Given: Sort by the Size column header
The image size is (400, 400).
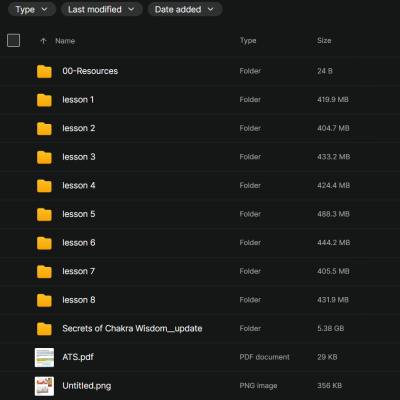Looking at the screenshot, I should (324, 40).
